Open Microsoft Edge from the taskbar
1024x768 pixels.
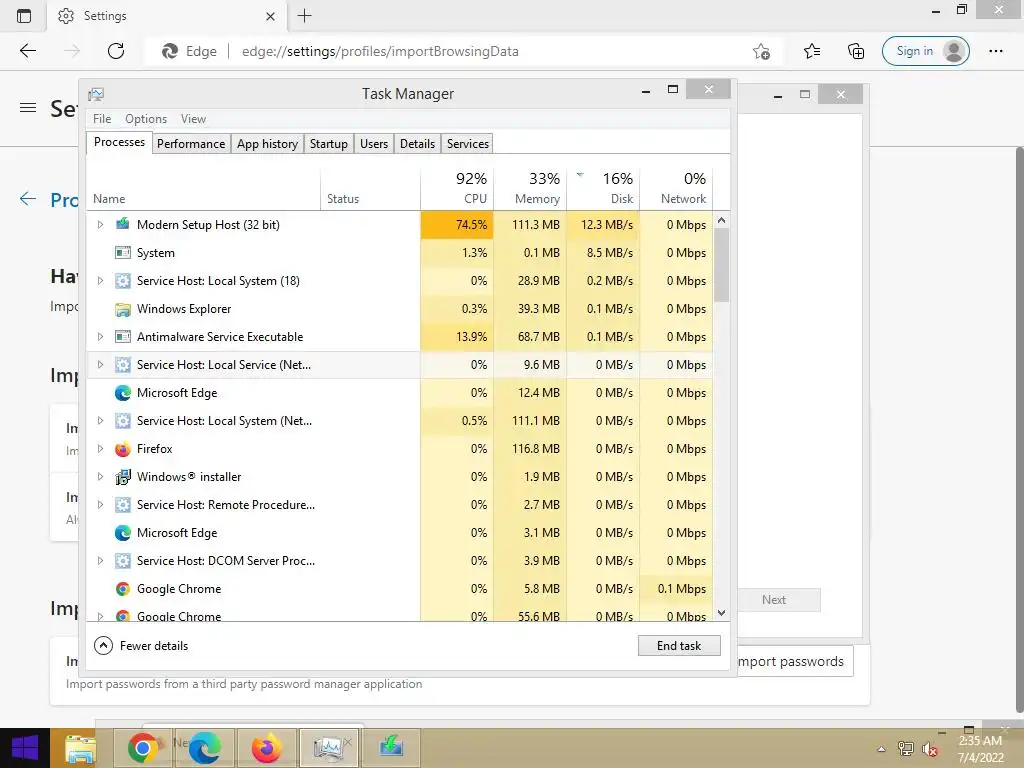(204, 748)
